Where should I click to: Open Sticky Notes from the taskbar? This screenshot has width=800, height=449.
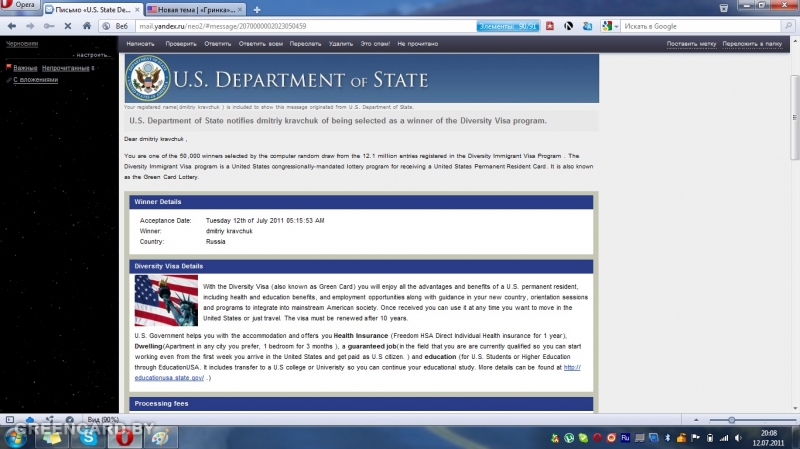point(52,437)
